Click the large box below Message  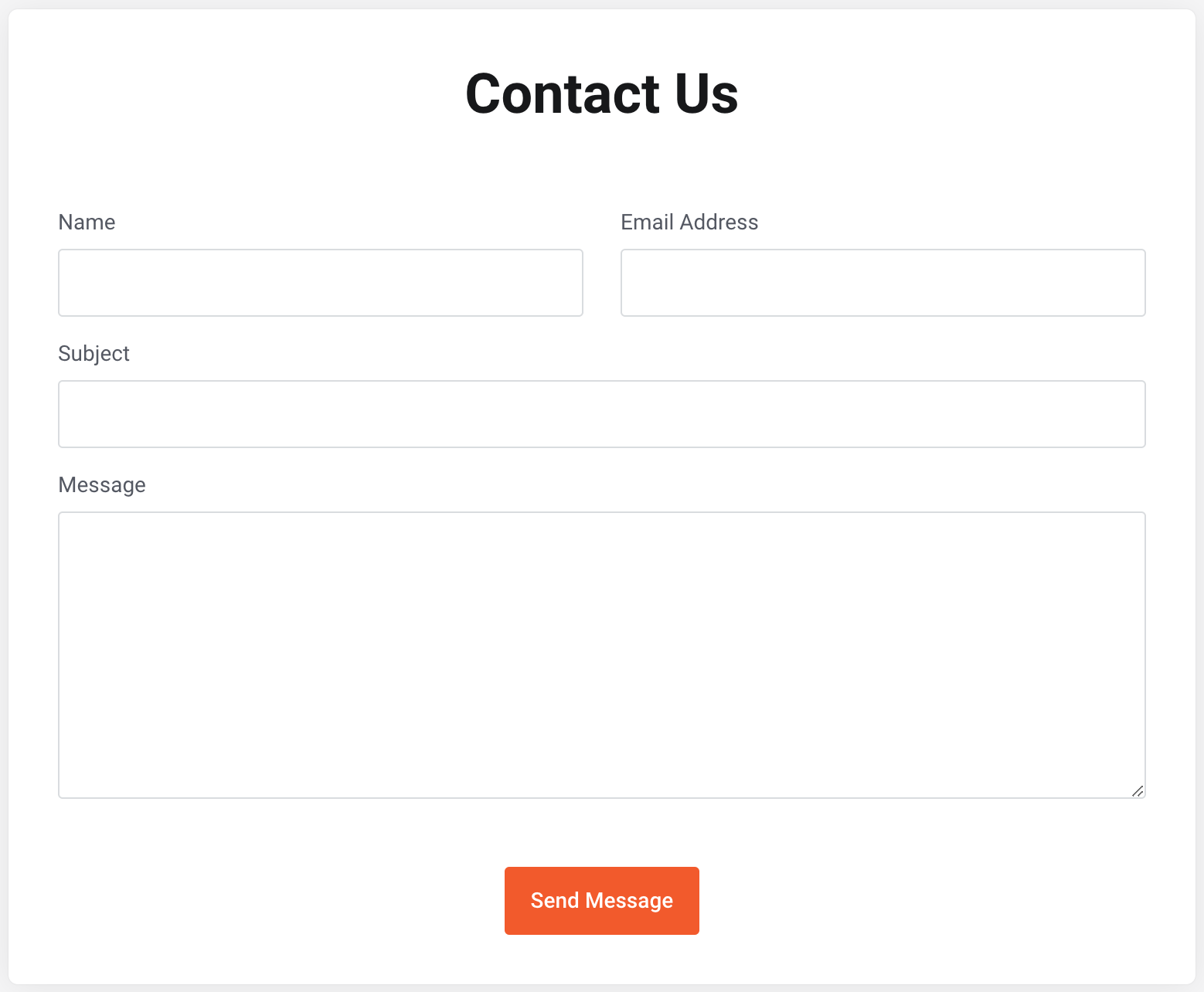pos(602,655)
